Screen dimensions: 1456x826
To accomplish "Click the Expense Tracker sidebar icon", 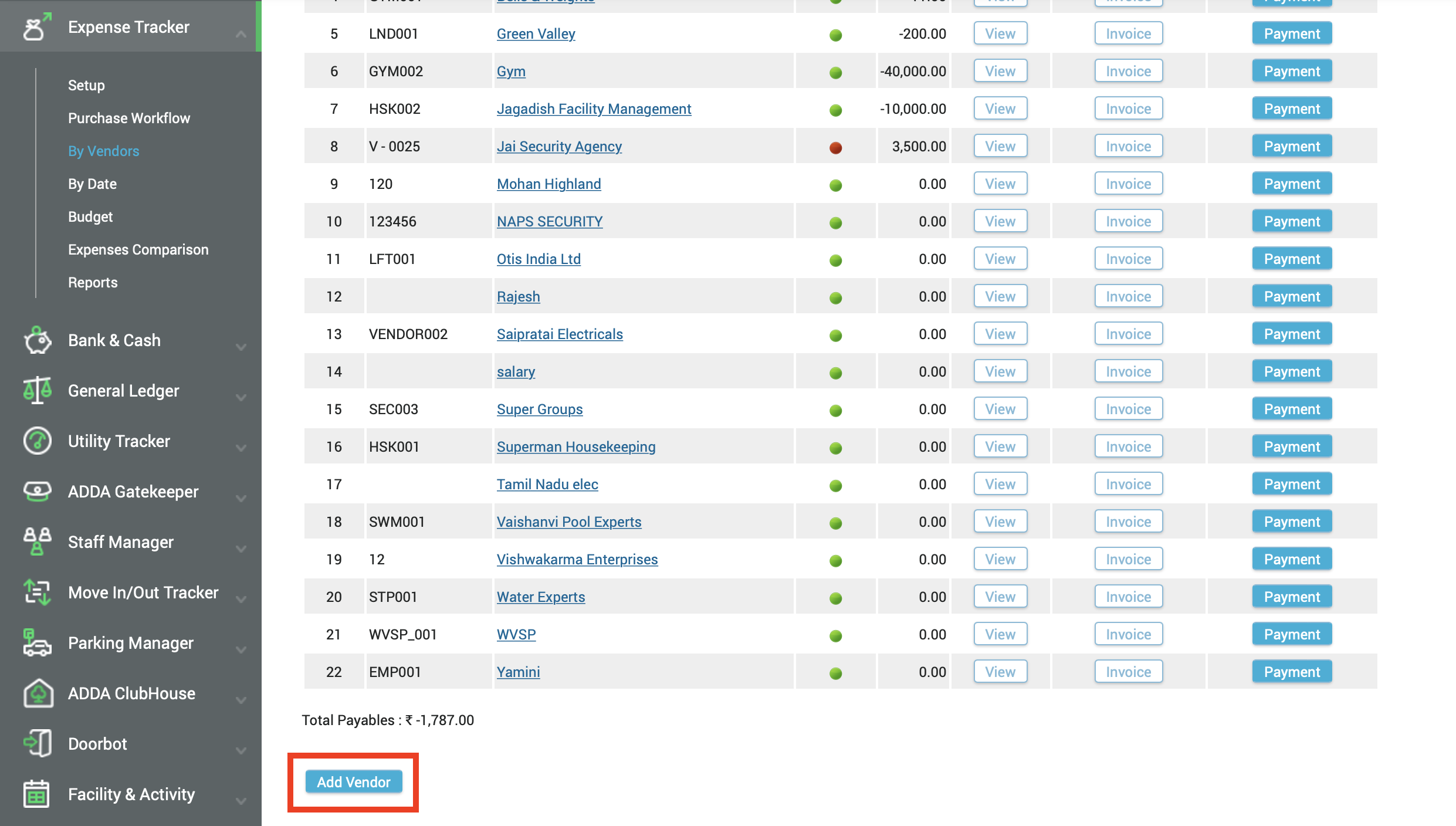I will [x=36, y=27].
